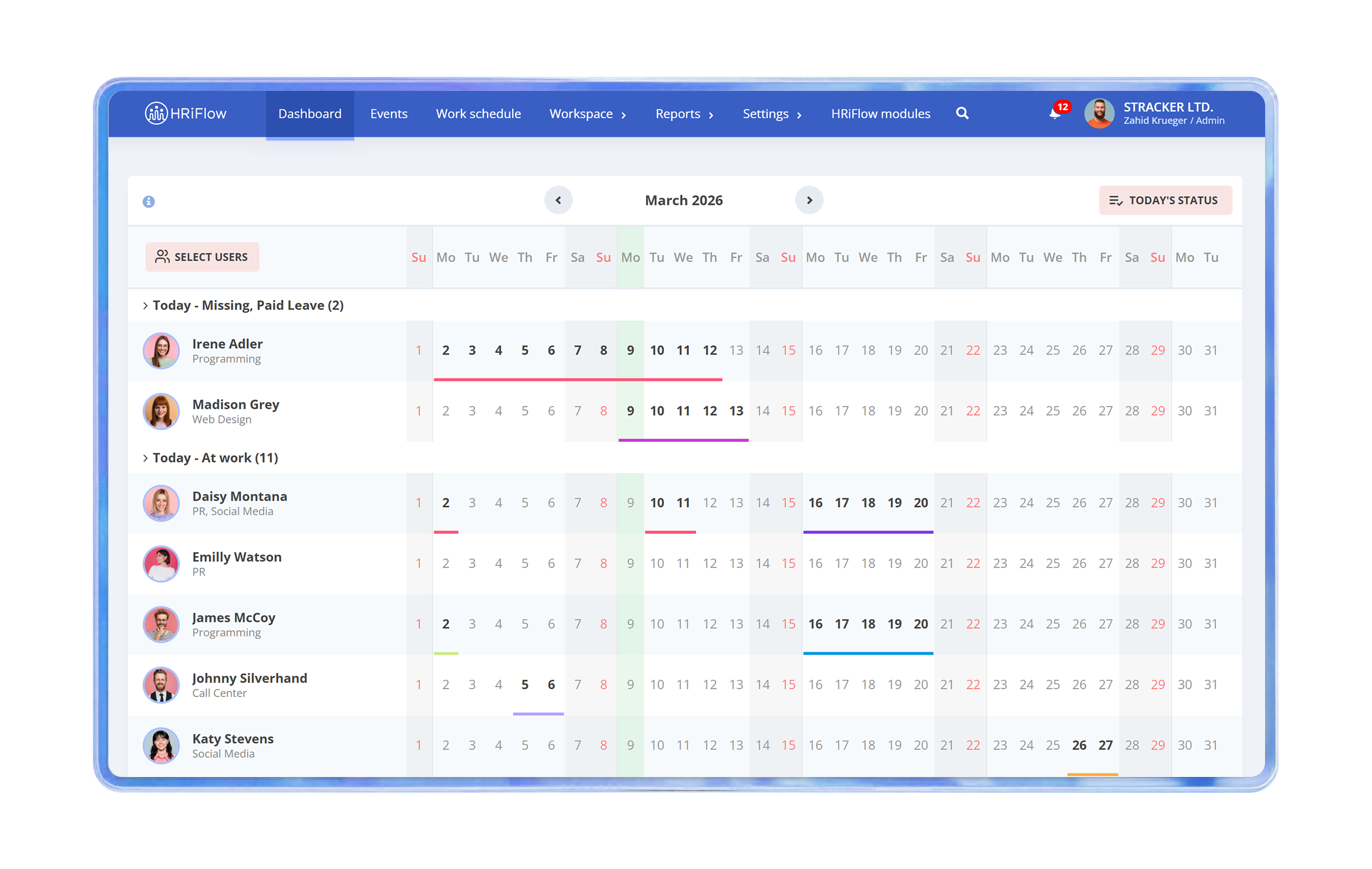Viewport: 1372px width, 869px height.
Task: Open HRiFlow modules
Action: point(880,113)
